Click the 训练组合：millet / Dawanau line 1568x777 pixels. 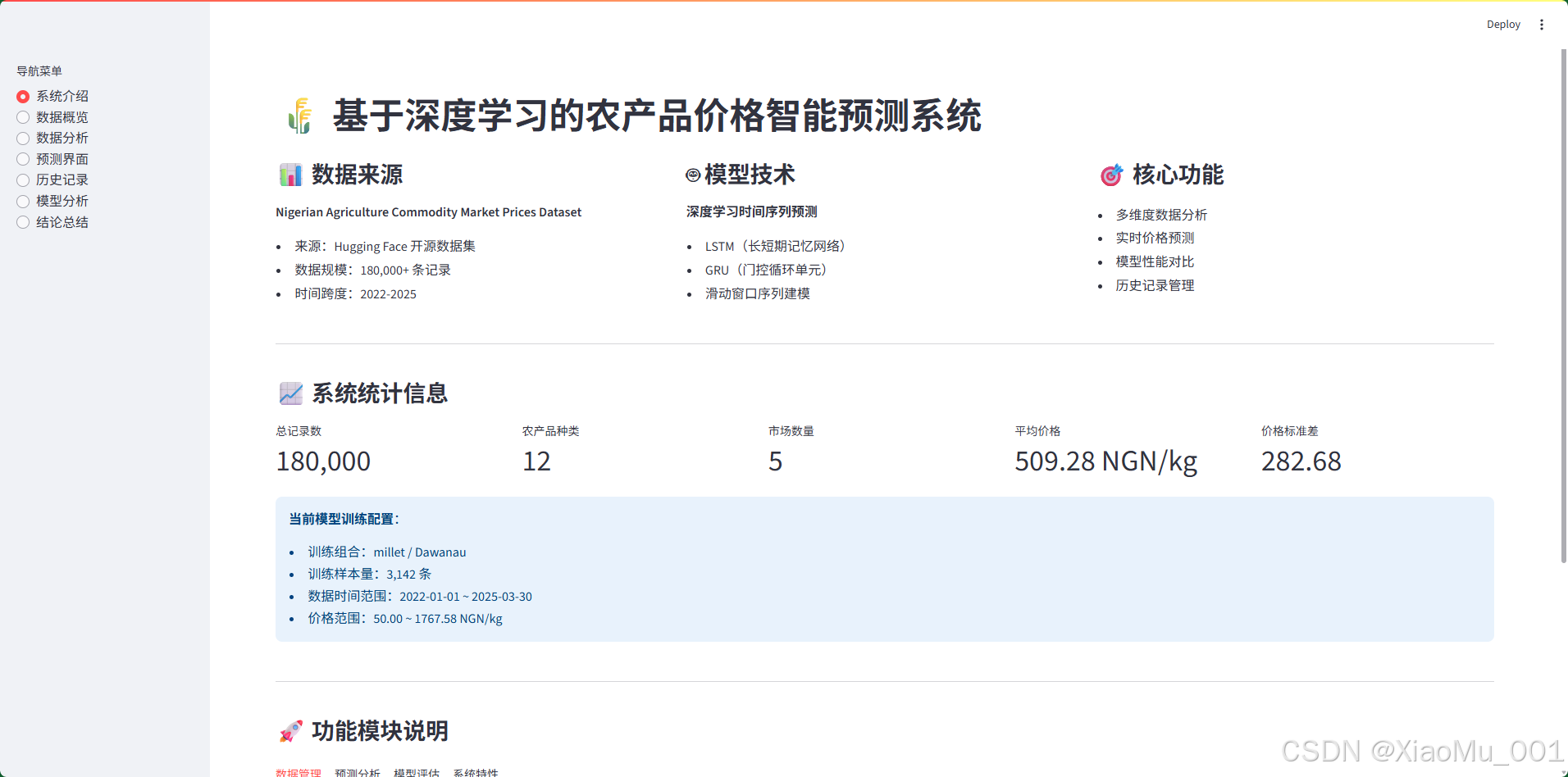click(x=387, y=552)
